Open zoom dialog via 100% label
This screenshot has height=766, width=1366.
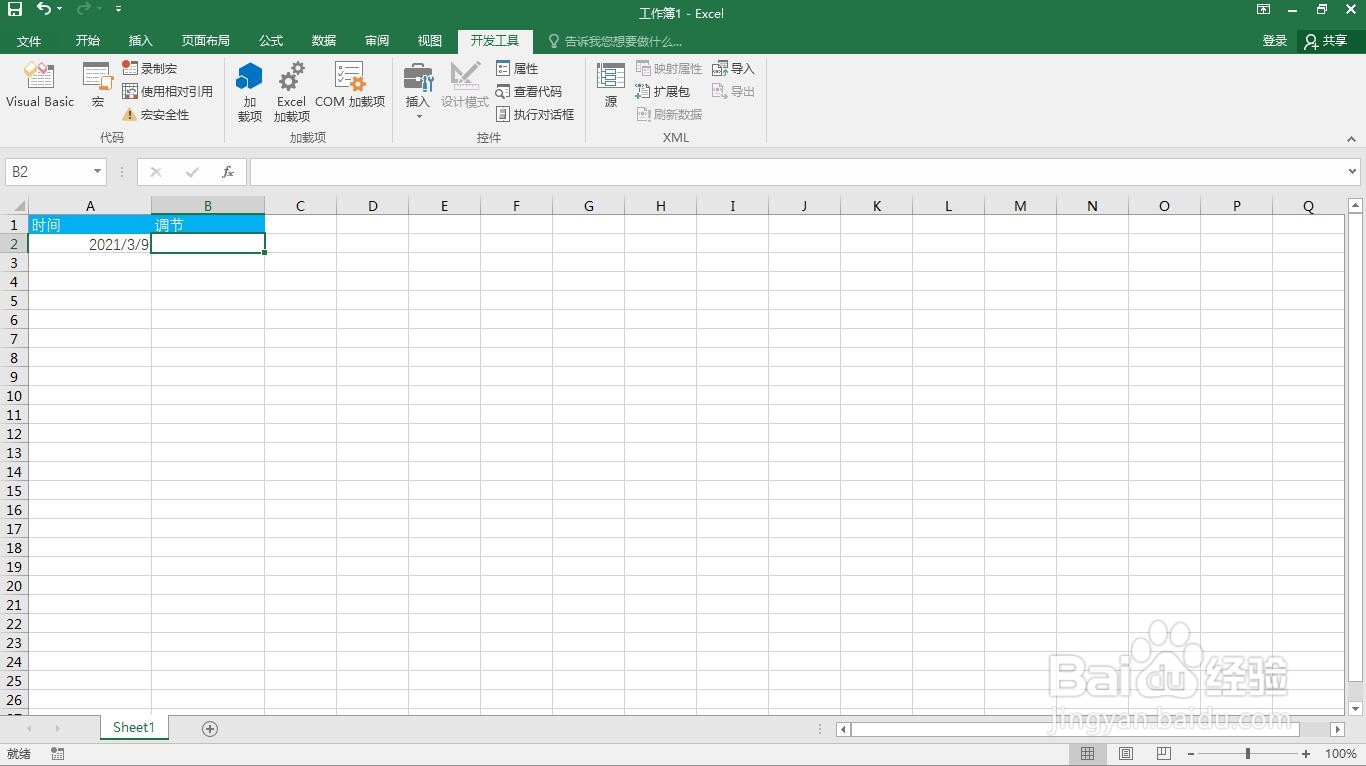[x=1340, y=754]
